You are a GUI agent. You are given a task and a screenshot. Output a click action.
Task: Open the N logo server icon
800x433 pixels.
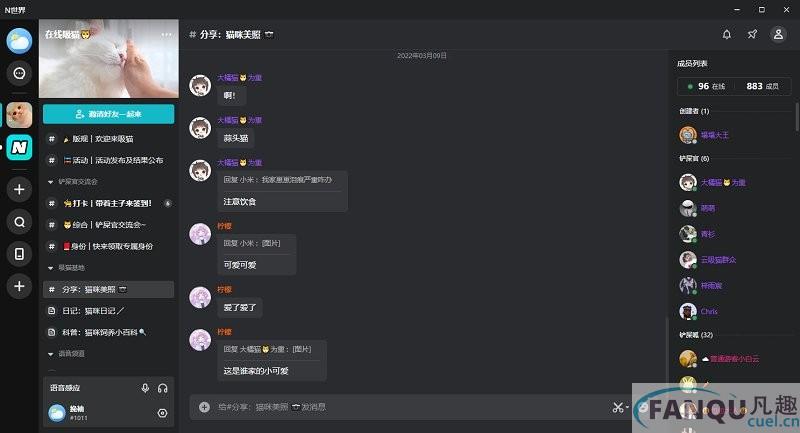pos(19,147)
